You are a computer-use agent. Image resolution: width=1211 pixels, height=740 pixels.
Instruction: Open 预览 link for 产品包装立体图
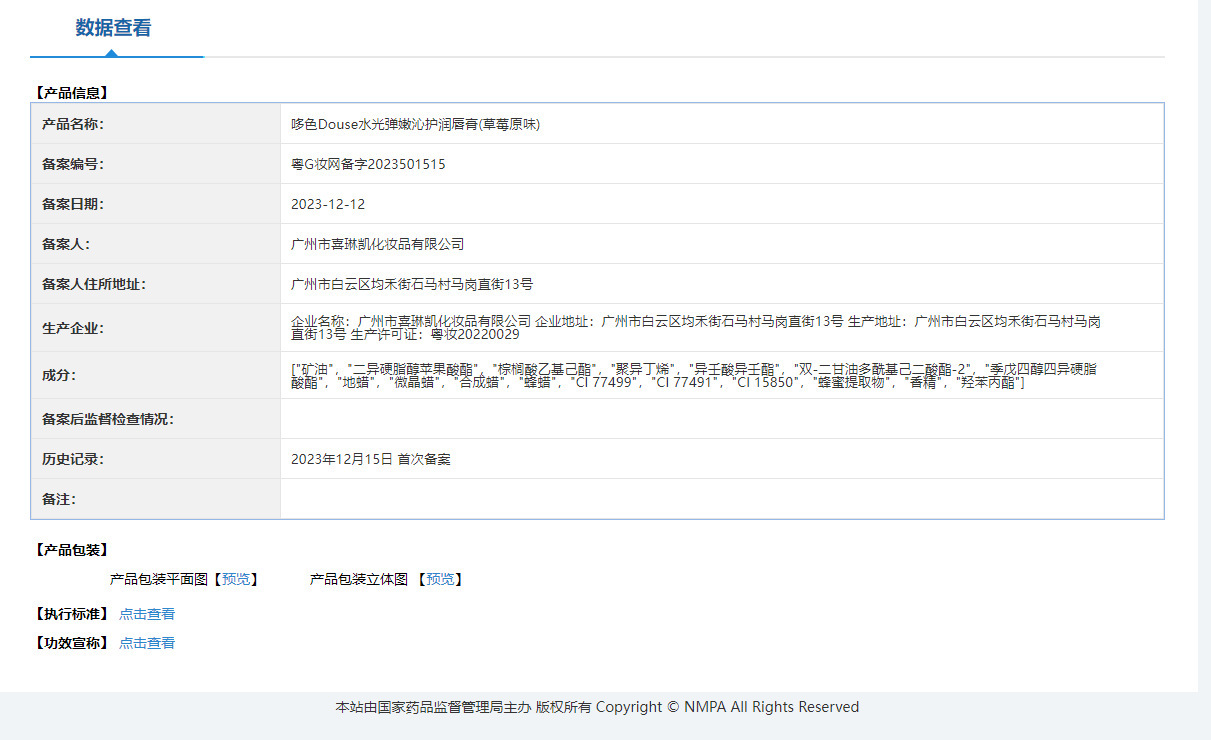point(440,579)
